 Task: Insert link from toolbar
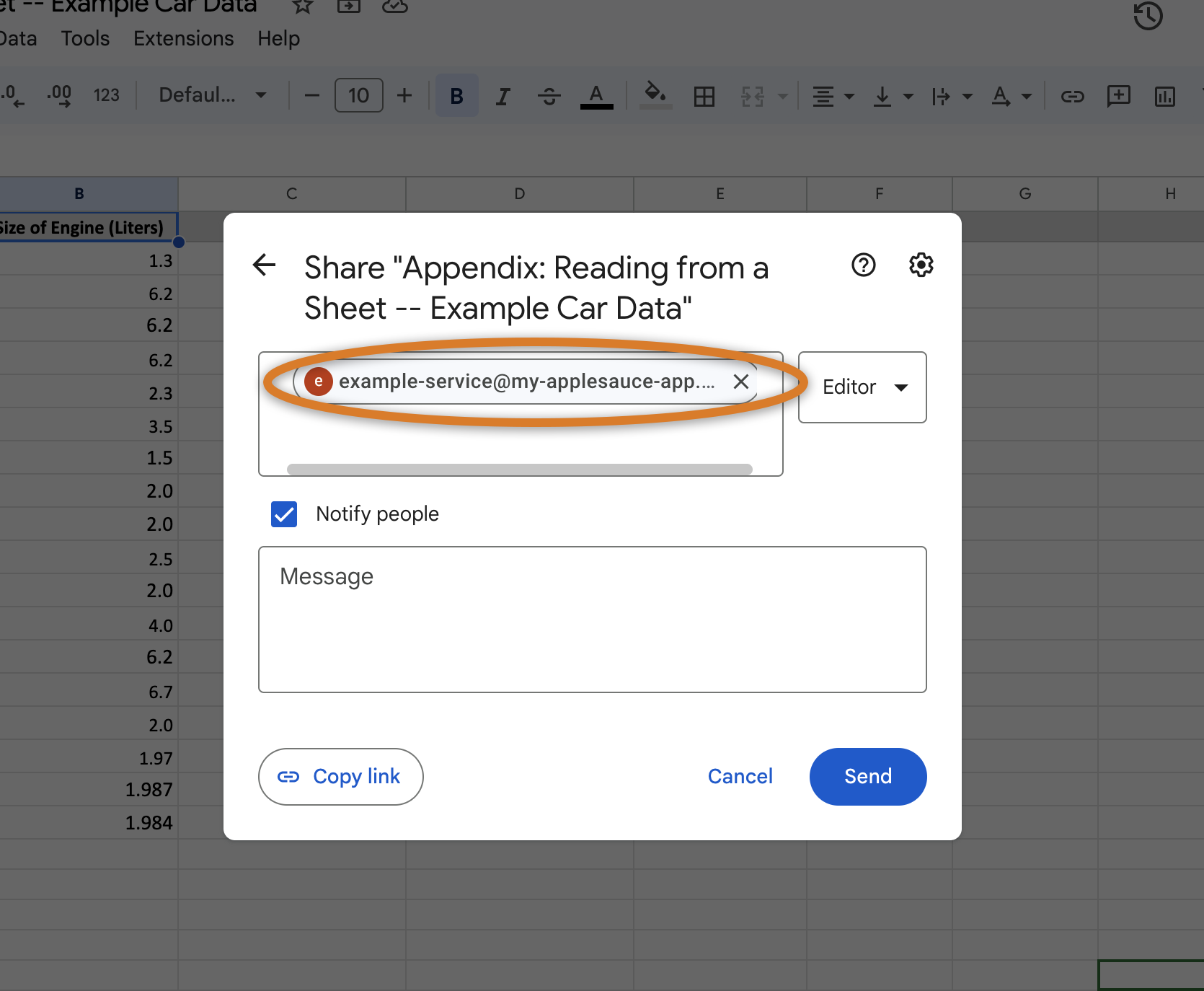point(1072,96)
